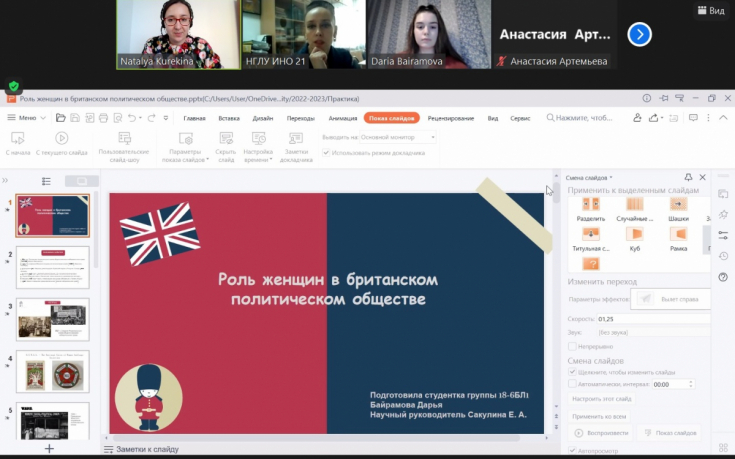This screenshot has height=459, width=735.
Task: Open more options vertical dots
Action: point(708,118)
